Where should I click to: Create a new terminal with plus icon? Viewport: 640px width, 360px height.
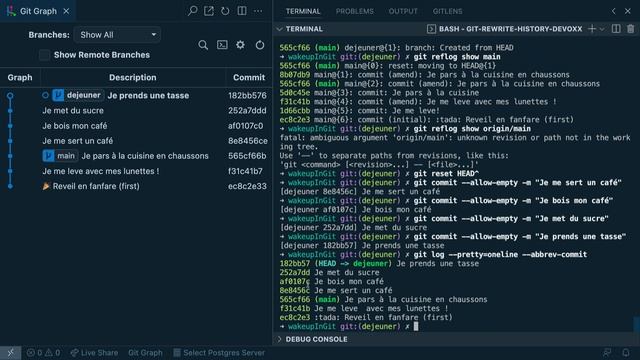click(x=591, y=29)
